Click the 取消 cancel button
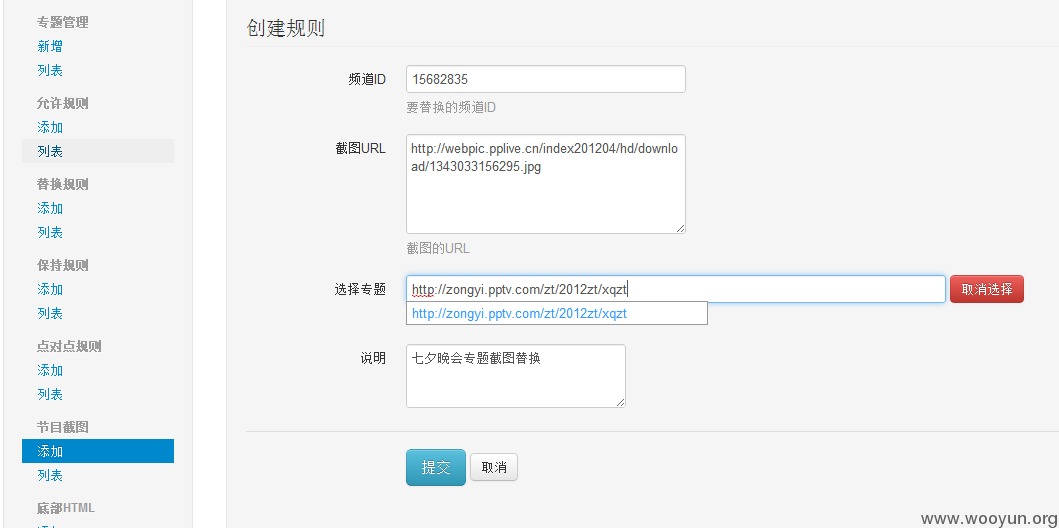Viewport: 1059px width, 528px height. pos(494,467)
